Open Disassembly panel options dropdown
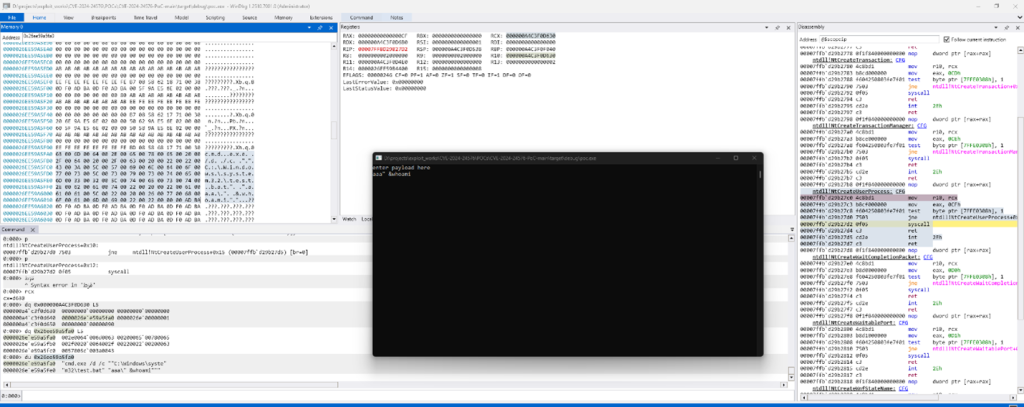 coord(996,28)
